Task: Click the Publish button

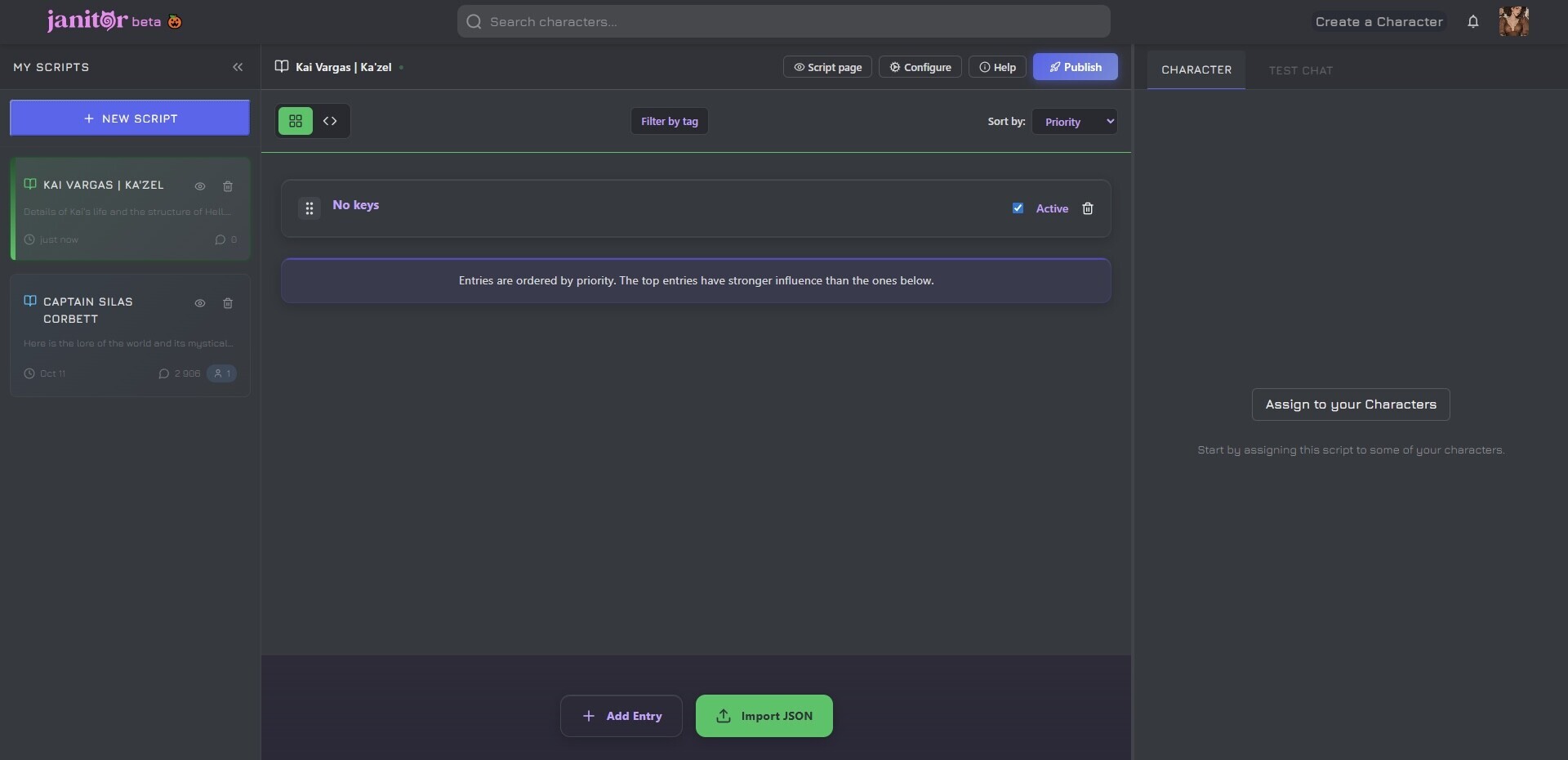Action: 1076,67
